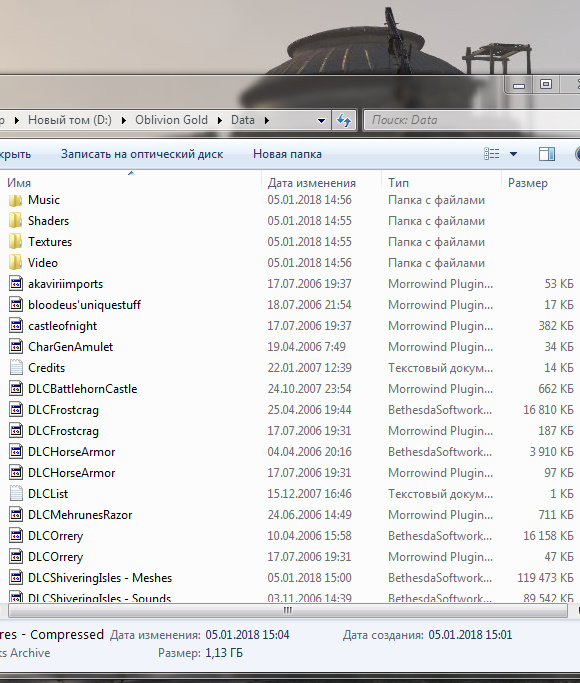This screenshot has width=580, height=683.
Task: Expand the breadcrumb arrow after Data
Action: (266, 120)
